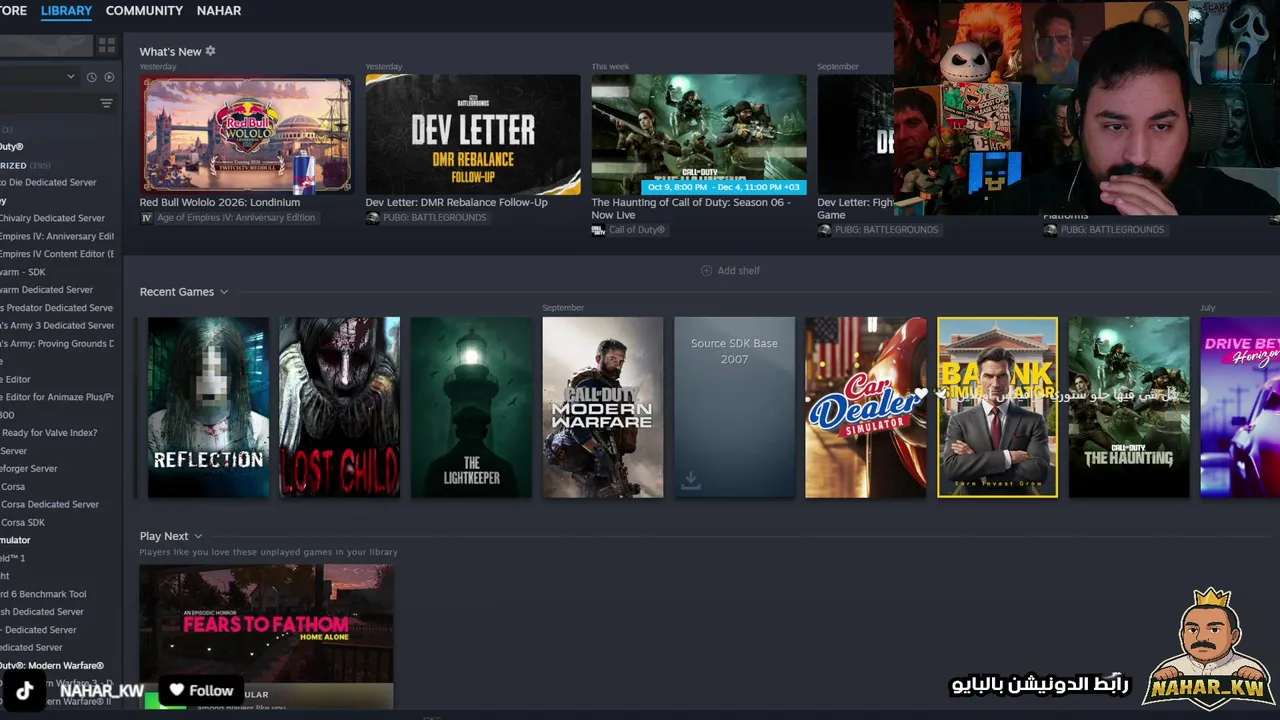Select Call of Duty Modern Warfare cover

click(x=603, y=407)
